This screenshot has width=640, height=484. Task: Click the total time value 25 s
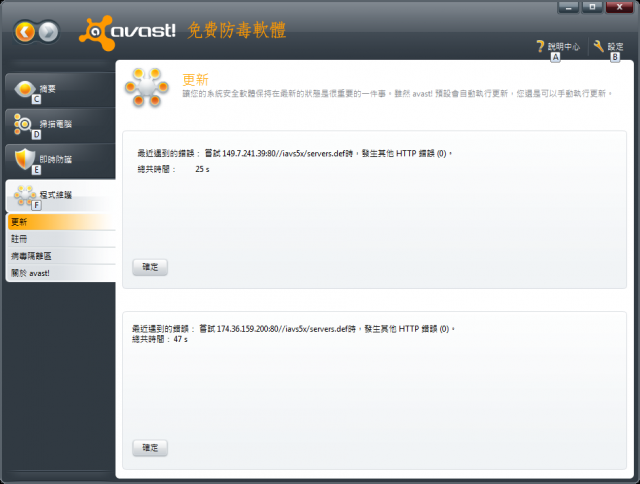pos(202,169)
